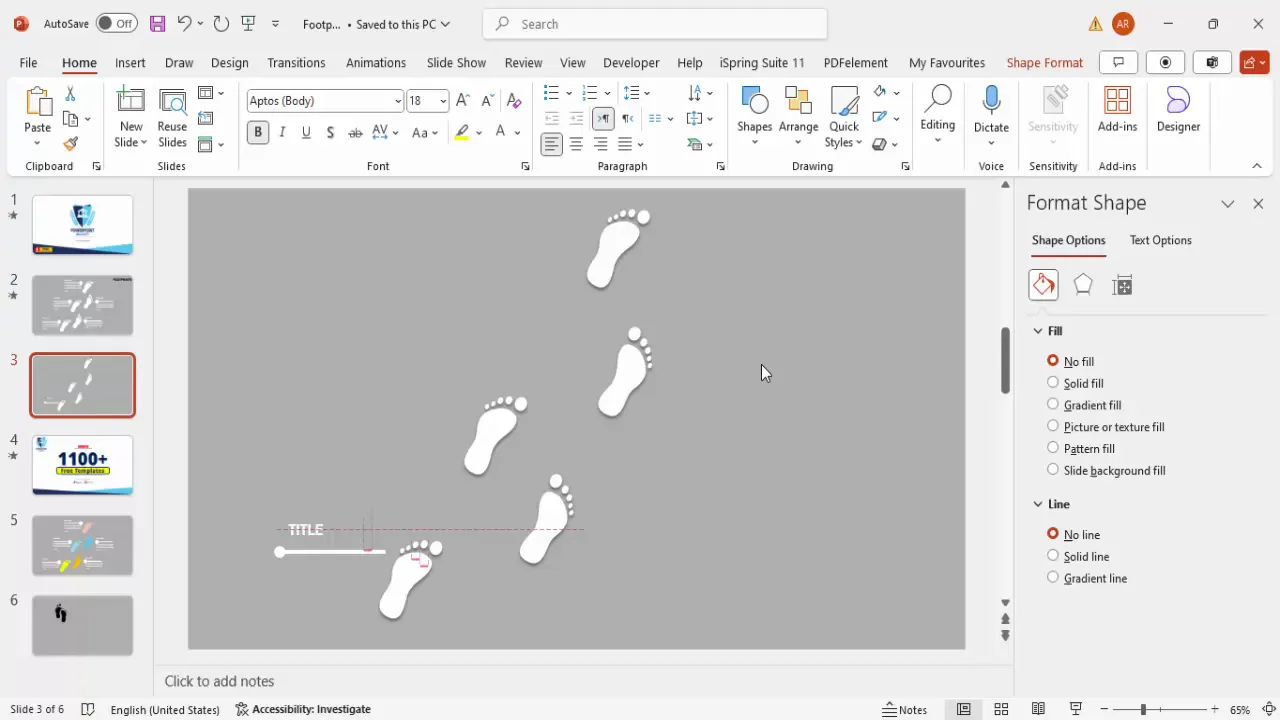Switch to Slide Sorter view in status bar
This screenshot has height=720, width=1280.
coord(1001,709)
